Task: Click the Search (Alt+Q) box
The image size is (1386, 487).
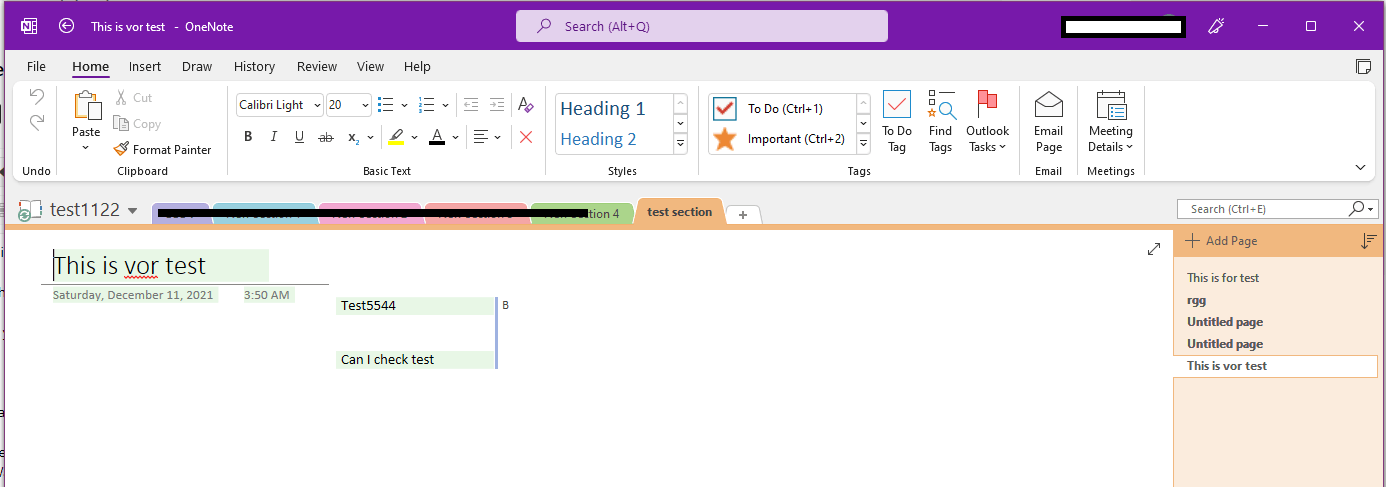Action: (702, 26)
